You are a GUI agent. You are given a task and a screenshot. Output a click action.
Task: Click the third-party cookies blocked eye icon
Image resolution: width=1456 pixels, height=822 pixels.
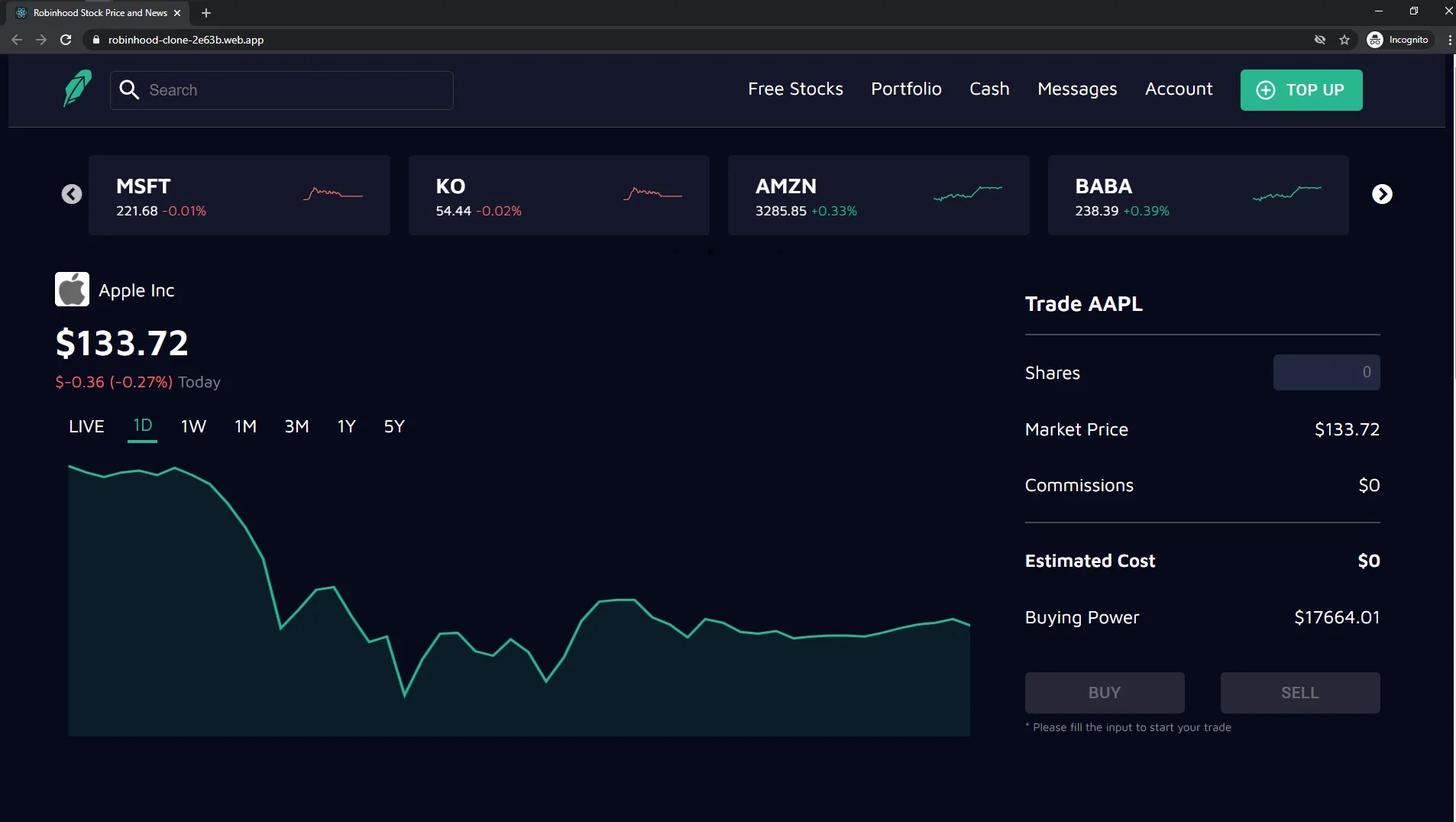(1319, 40)
